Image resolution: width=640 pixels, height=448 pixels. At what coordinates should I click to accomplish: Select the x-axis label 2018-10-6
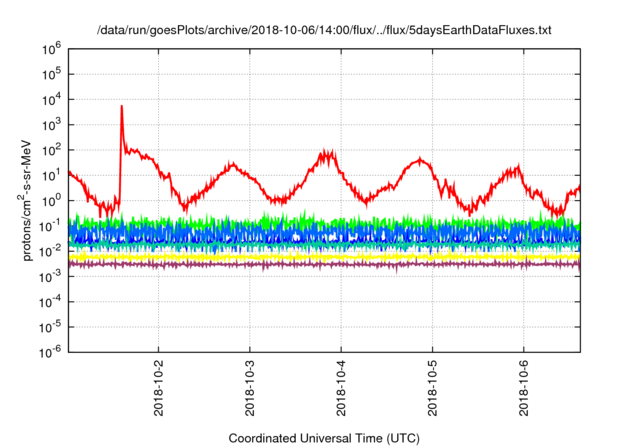[x=524, y=388]
